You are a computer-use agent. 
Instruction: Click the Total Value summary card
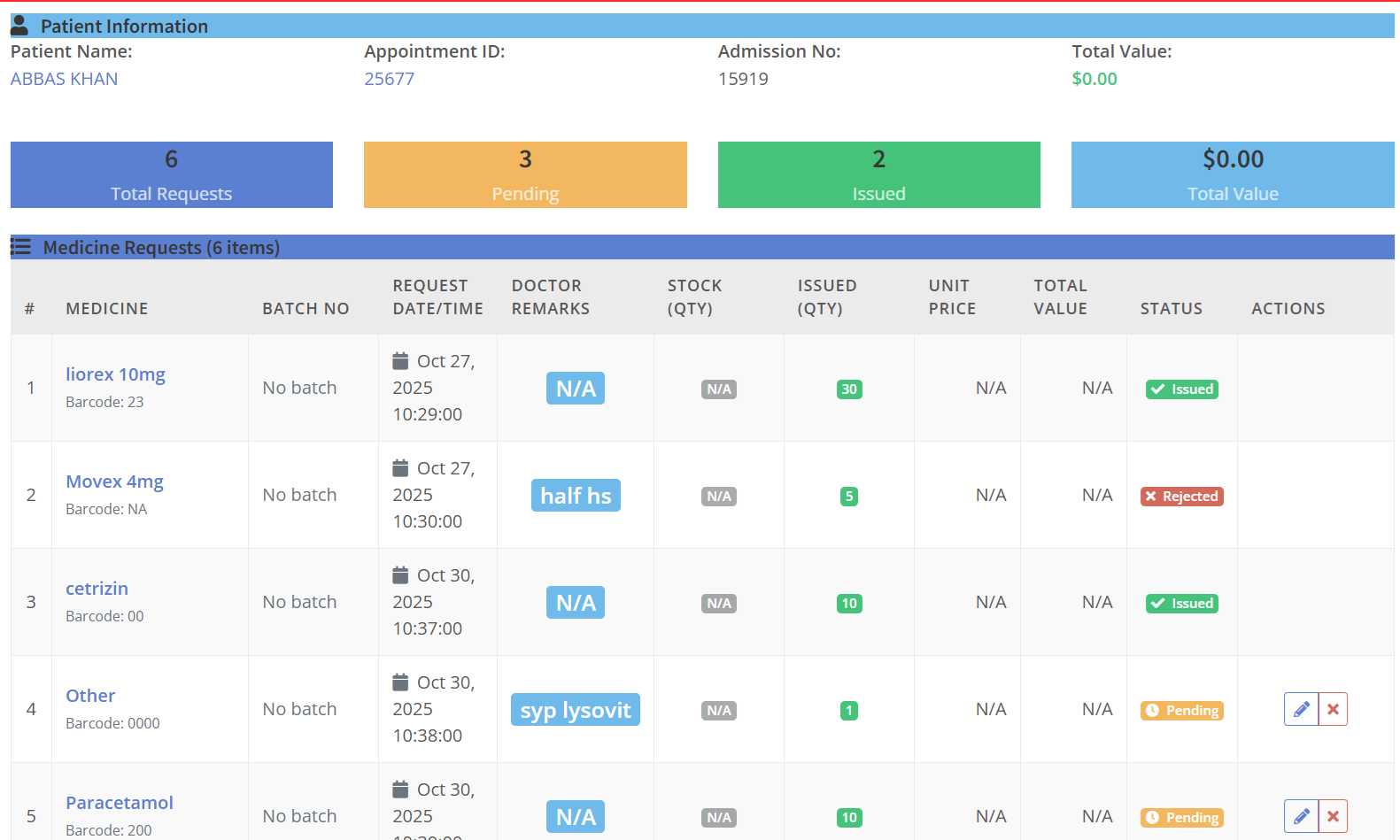pos(1233,175)
